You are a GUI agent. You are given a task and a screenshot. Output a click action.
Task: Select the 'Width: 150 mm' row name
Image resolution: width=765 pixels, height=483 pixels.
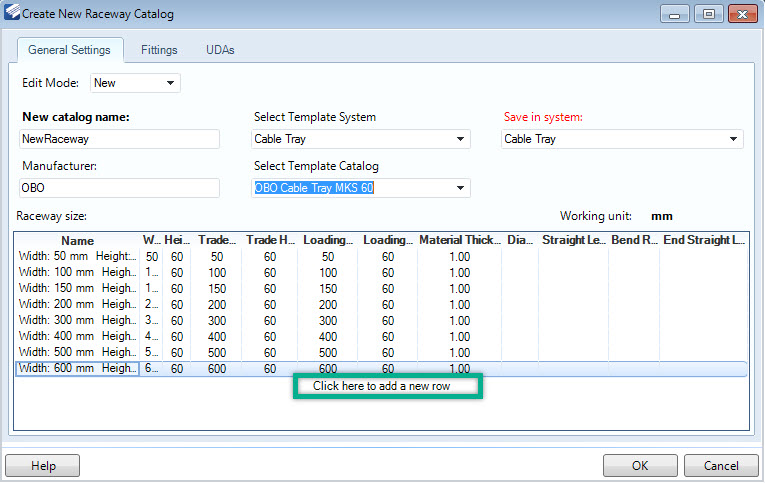(x=77, y=288)
